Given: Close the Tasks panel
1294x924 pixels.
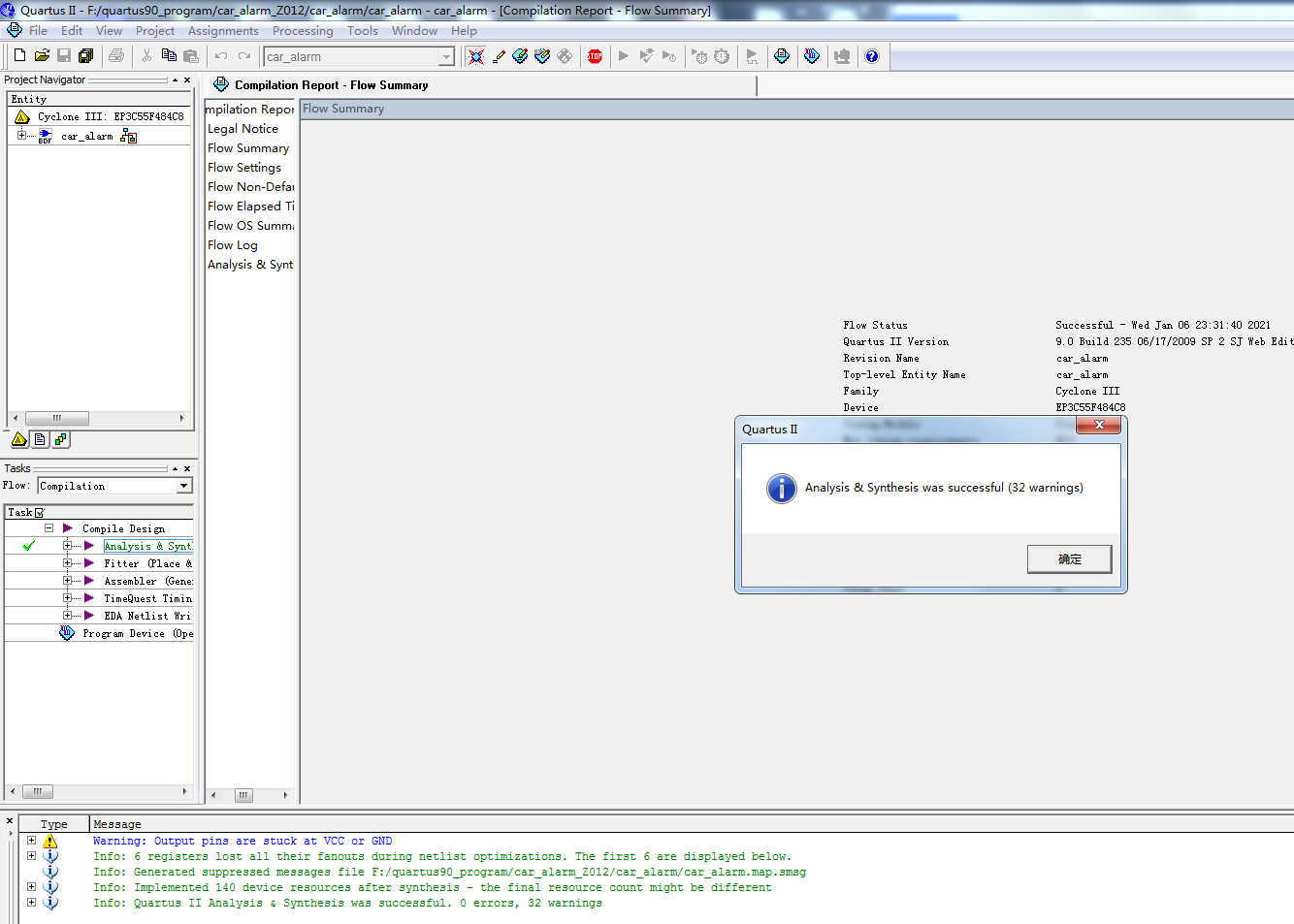Looking at the screenshot, I should [187, 469].
